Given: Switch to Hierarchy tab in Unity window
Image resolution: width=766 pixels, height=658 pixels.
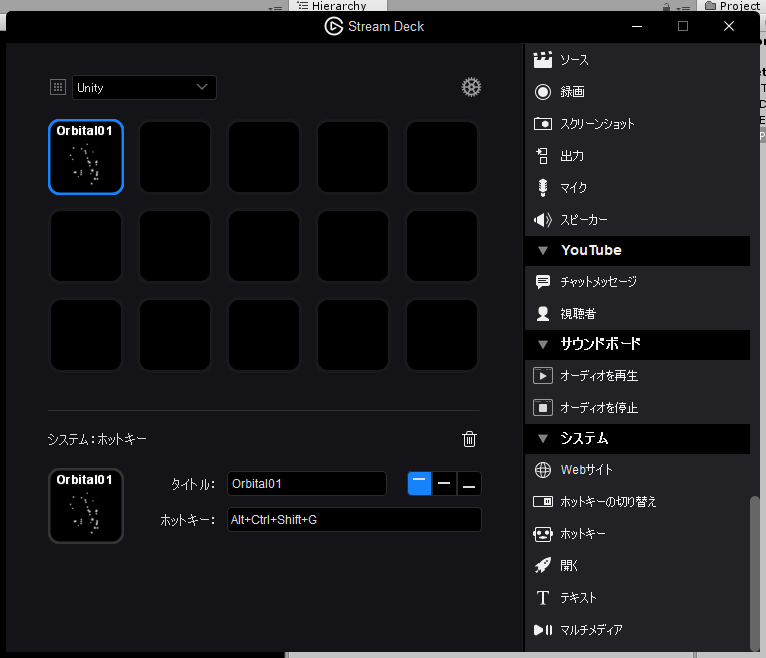Looking at the screenshot, I should coord(338,5).
